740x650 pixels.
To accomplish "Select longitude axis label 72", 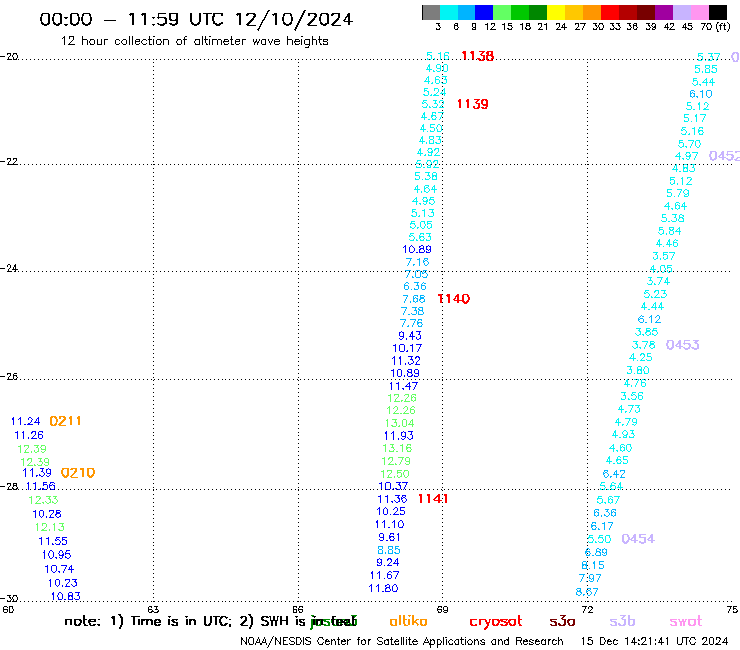I will pyautogui.click(x=587, y=609).
